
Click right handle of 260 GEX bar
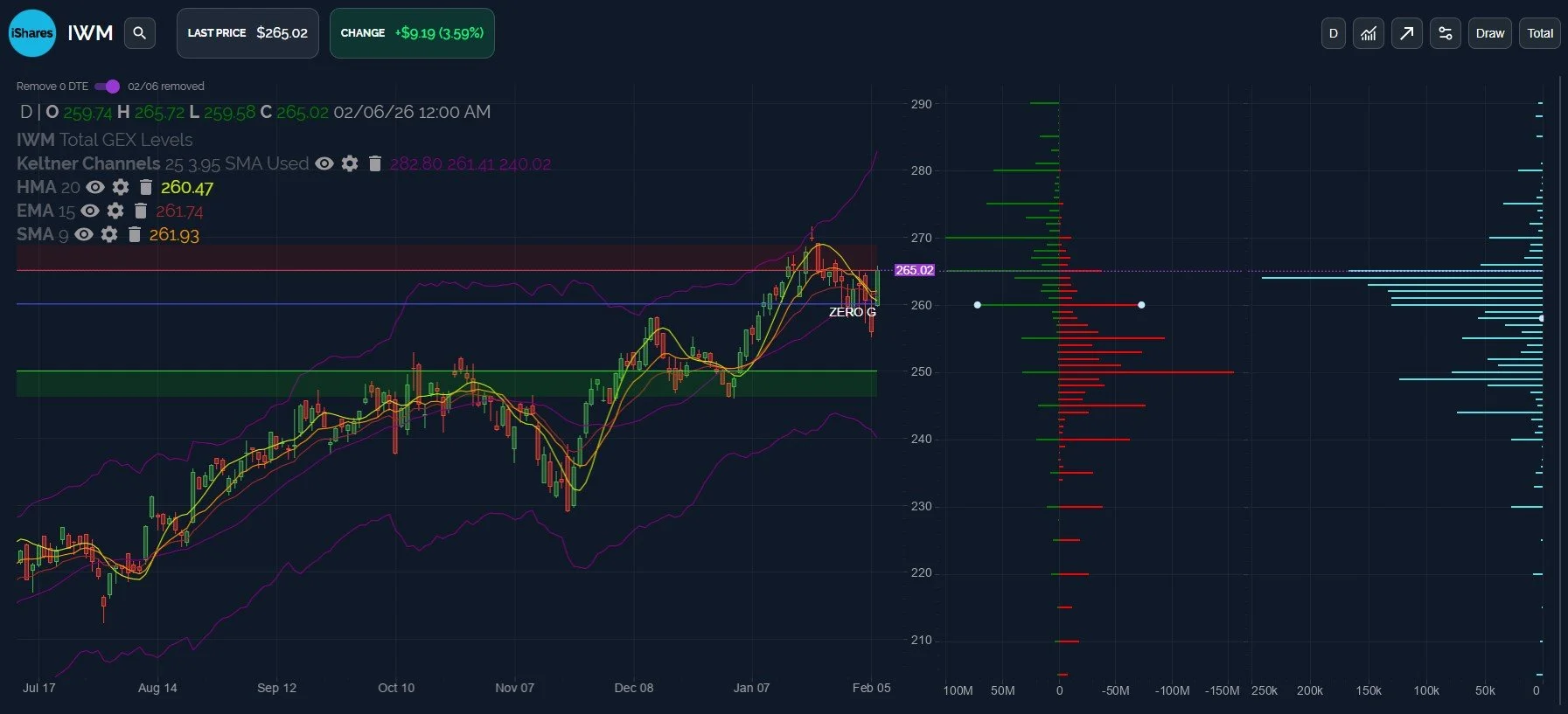tap(1141, 305)
